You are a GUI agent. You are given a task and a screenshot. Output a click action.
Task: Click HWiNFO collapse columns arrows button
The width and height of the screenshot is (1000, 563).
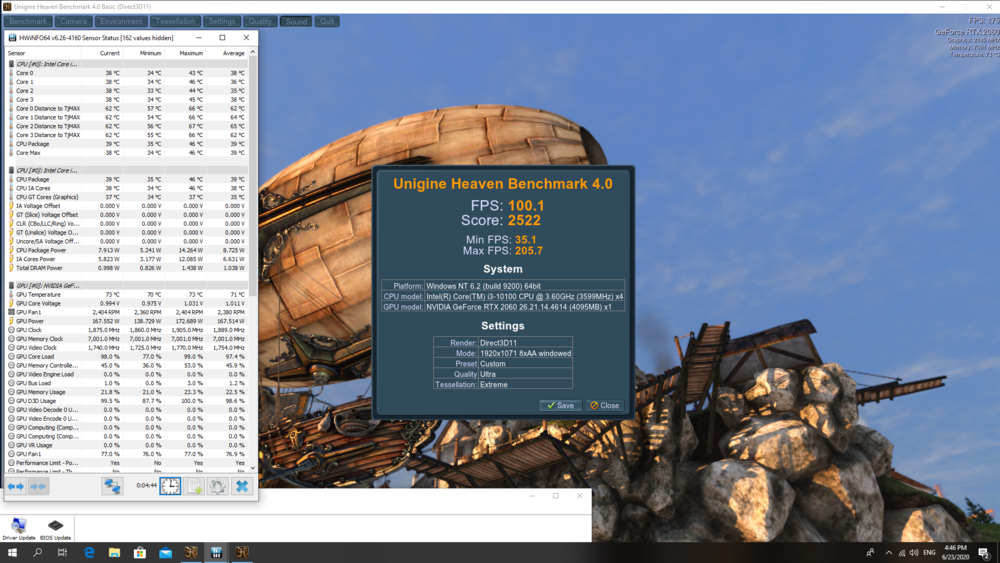38,486
